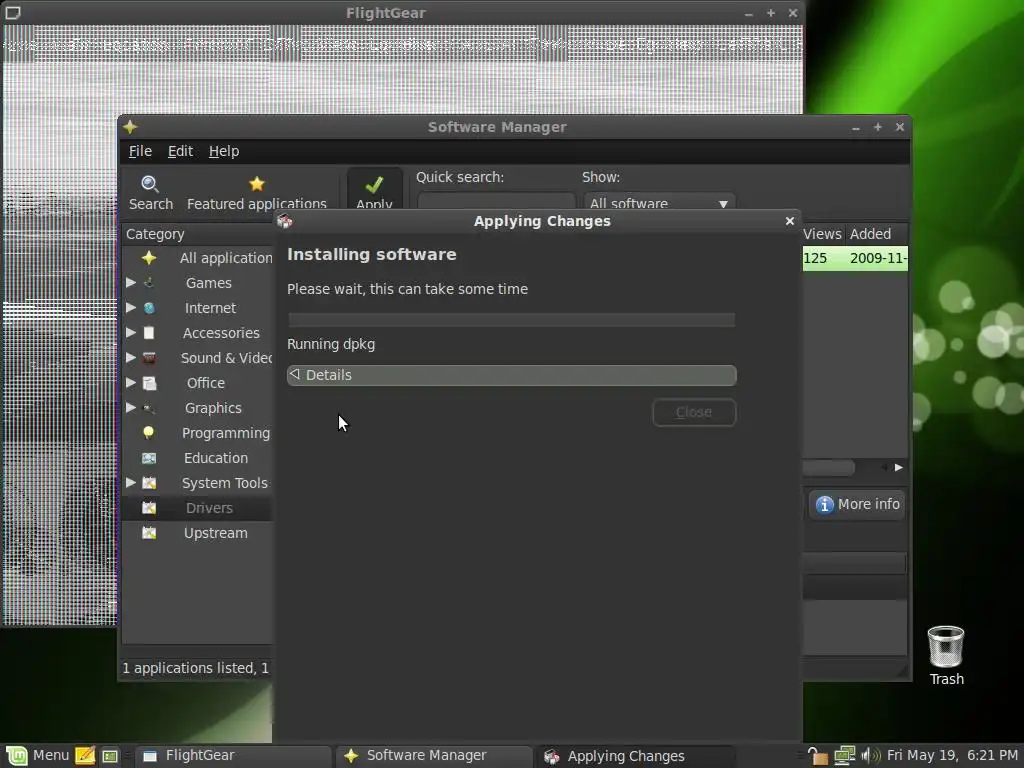Click the Search magnifier icon in Software Manager
This screenshot has height=768, width=1024.
pos(150,184)
